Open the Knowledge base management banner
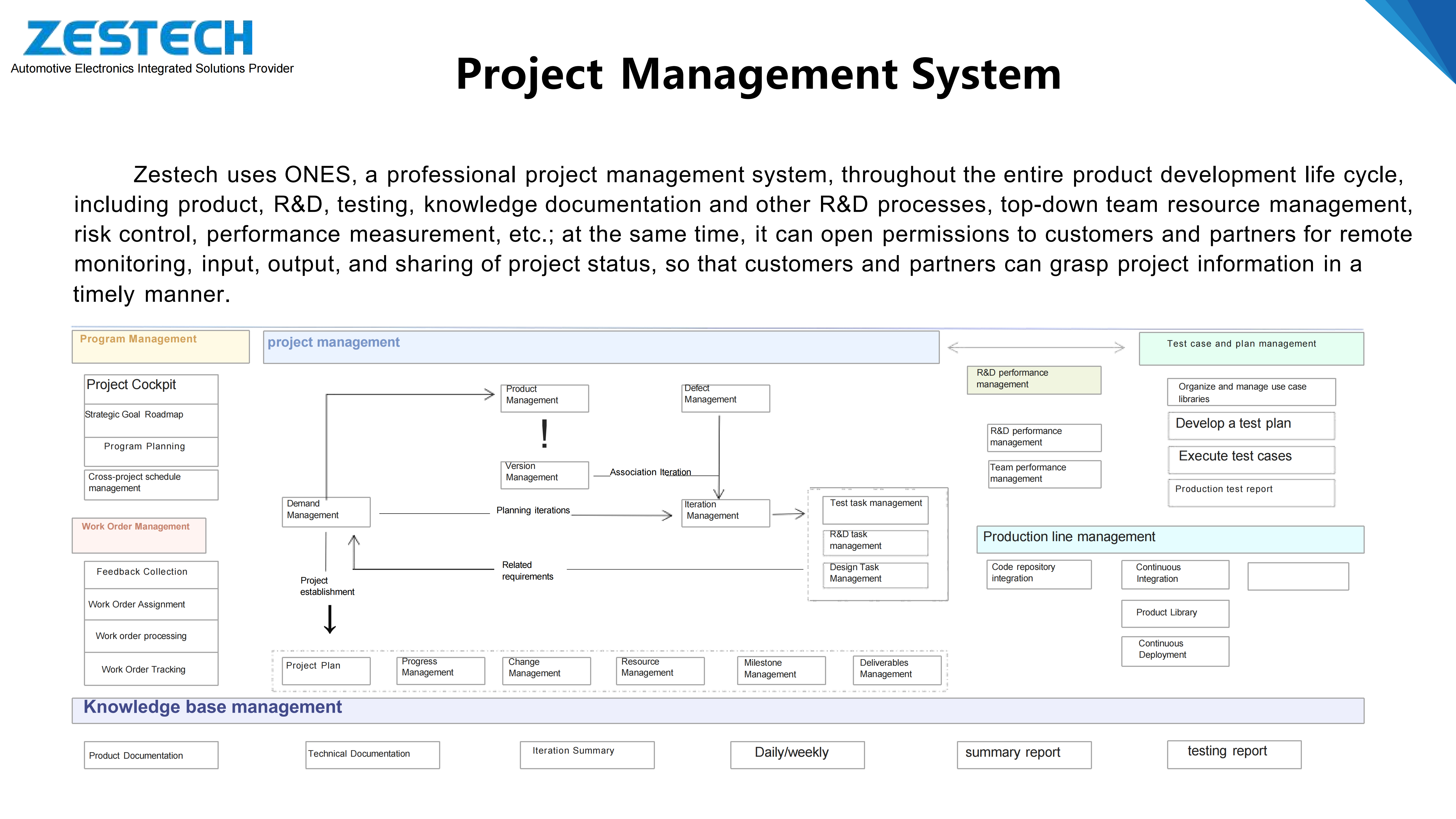This screenshot has height=819, width=1456. click(x=718, y=710)
